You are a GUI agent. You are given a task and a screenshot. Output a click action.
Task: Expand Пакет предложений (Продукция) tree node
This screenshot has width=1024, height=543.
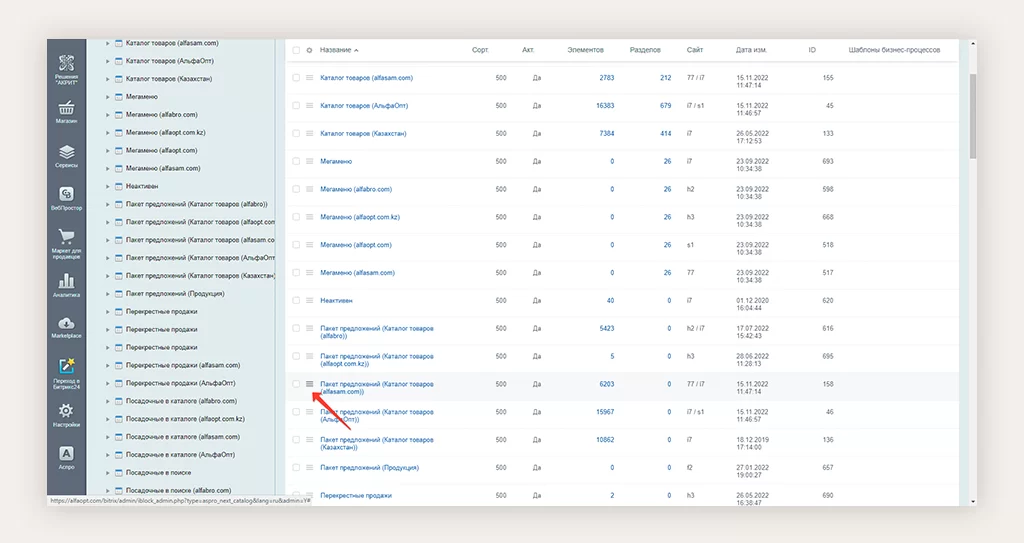pyautogui.click(x=108, y=294)
